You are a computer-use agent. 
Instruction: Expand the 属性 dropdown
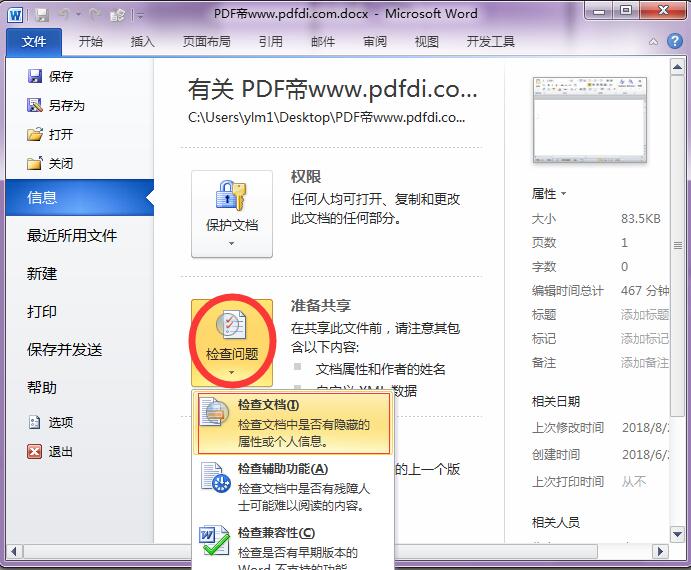tap(549, 194)
